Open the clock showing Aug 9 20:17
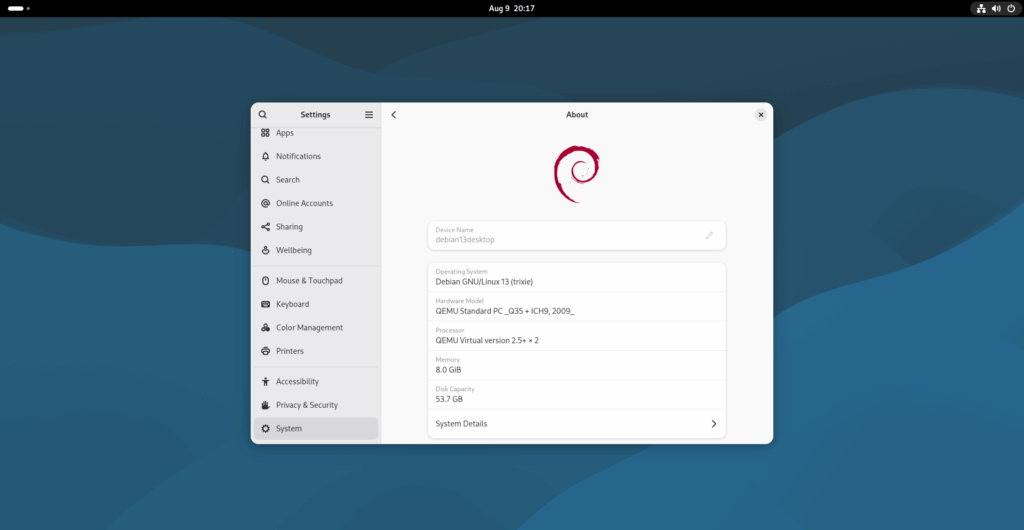Screen dimensions: 1024x530 (512, 8)
